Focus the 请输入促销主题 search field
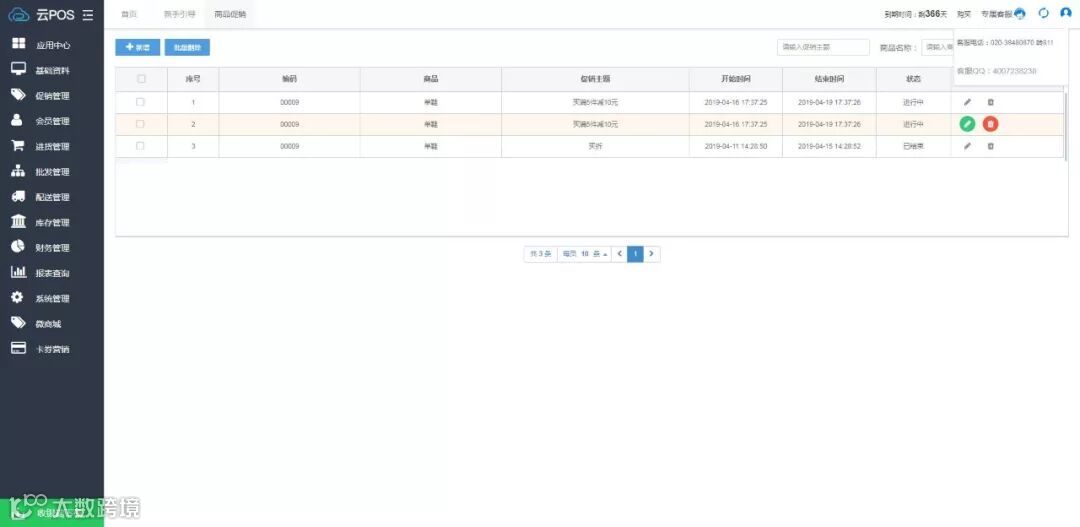Viewport: 1080px width, 527px height. [x=823, y=48]
